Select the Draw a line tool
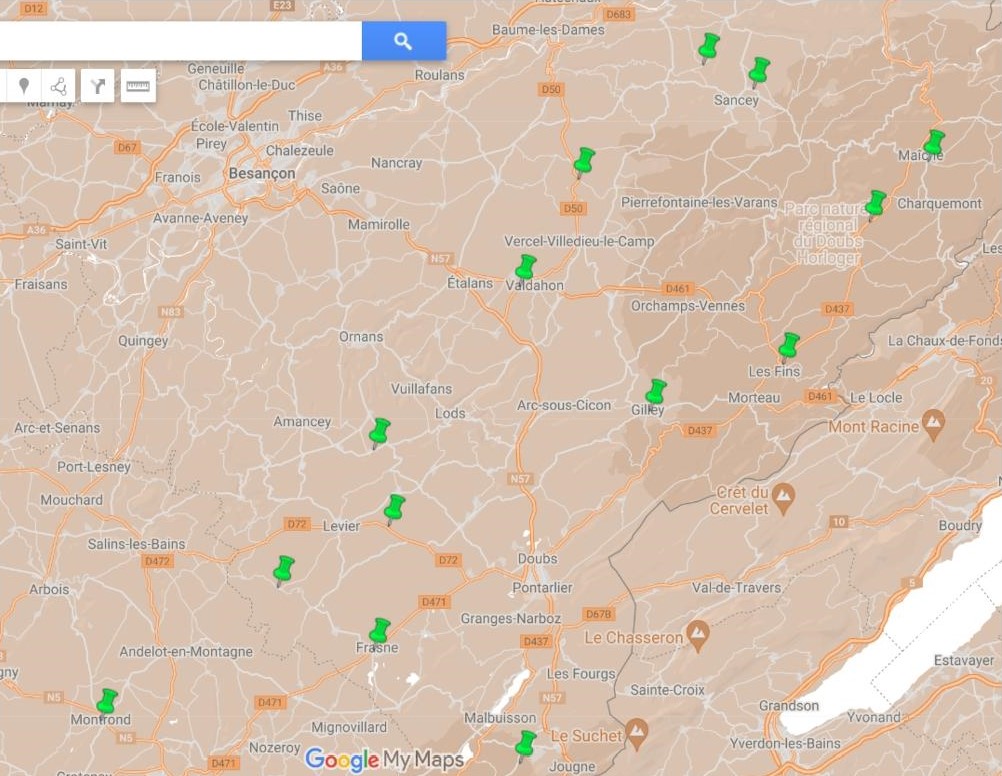 tap(59, 86)
